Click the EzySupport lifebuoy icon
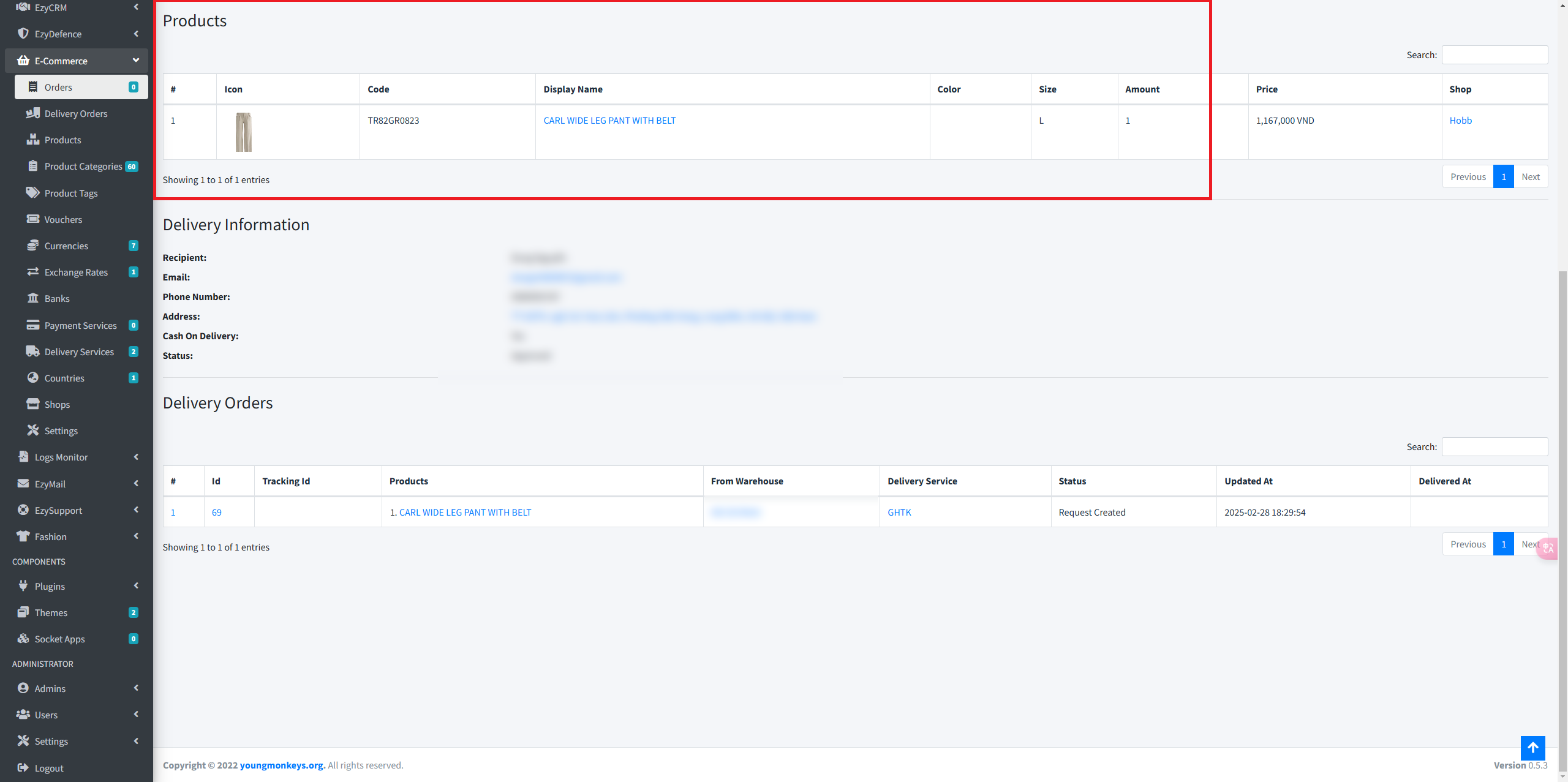 click(x=23, y=509)
